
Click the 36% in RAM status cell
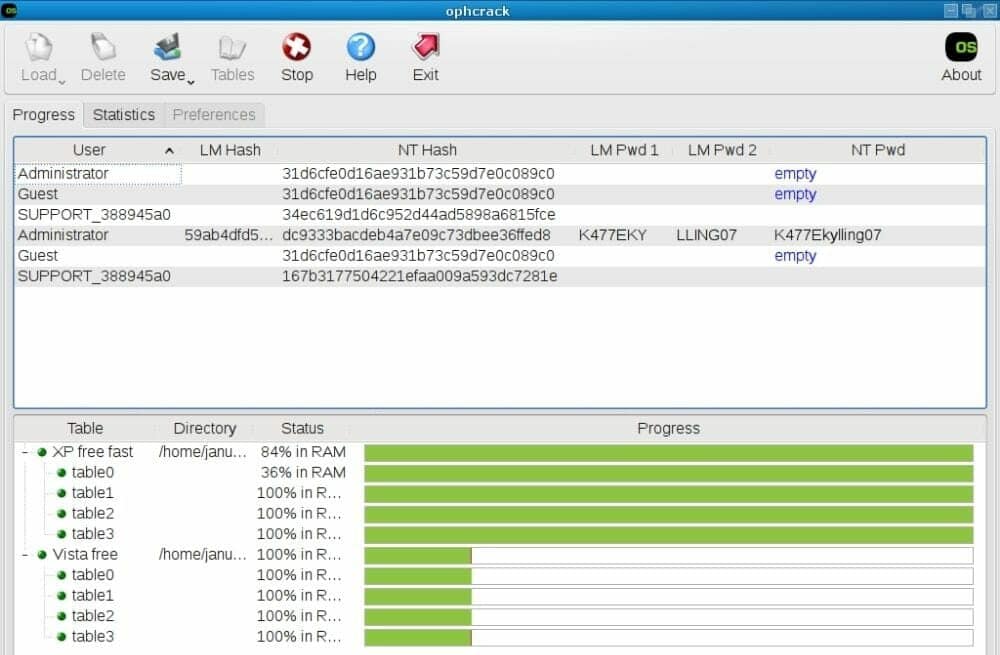(x=303, y=473)
